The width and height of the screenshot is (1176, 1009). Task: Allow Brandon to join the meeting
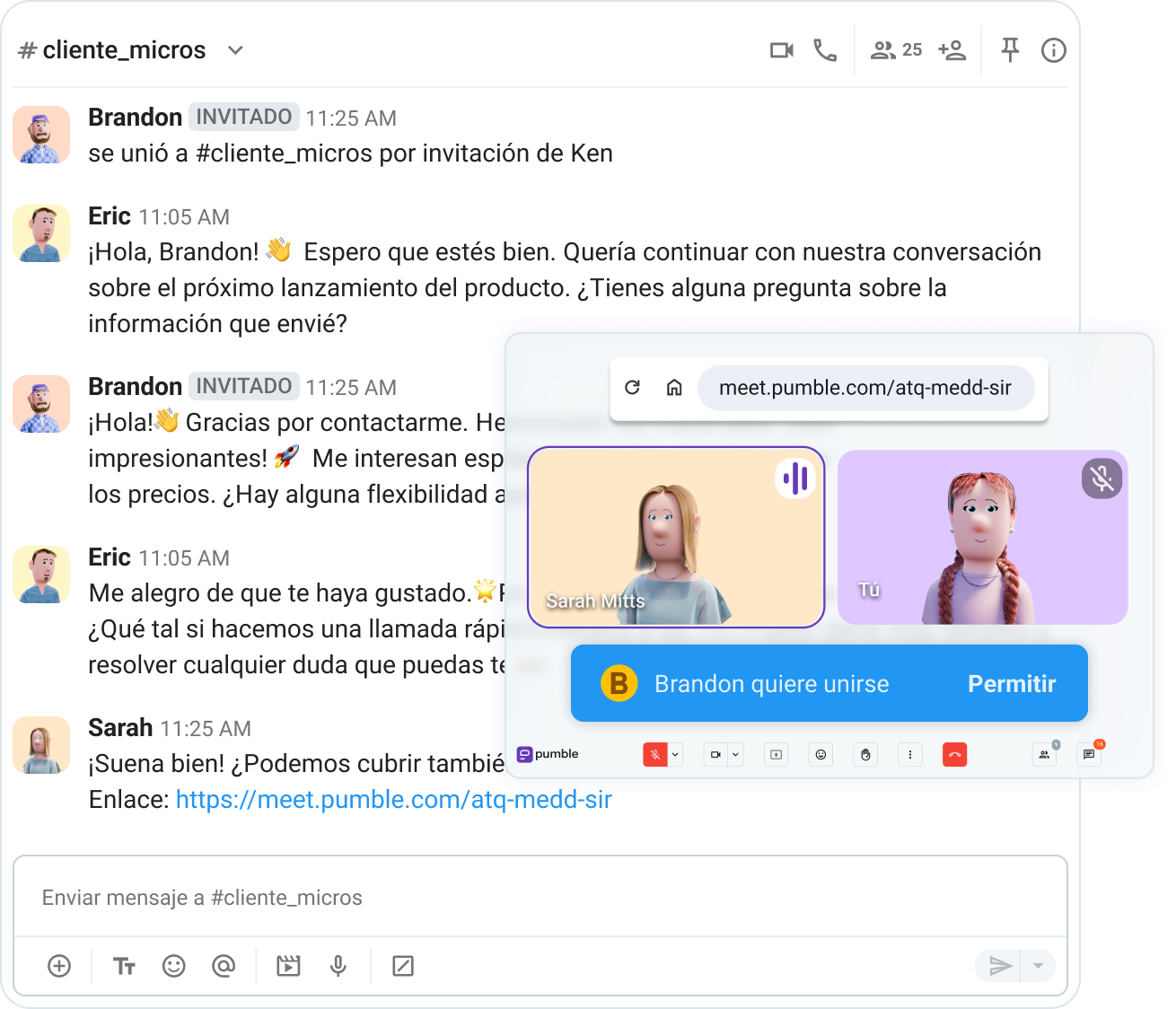(1012, 683)
